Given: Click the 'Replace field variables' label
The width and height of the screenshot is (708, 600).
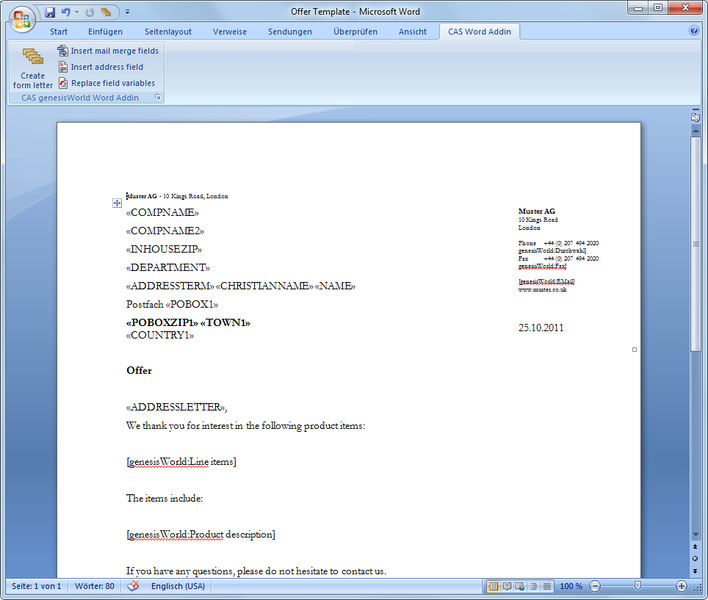Looking at the screenshot, I should [x=113, y=83].
